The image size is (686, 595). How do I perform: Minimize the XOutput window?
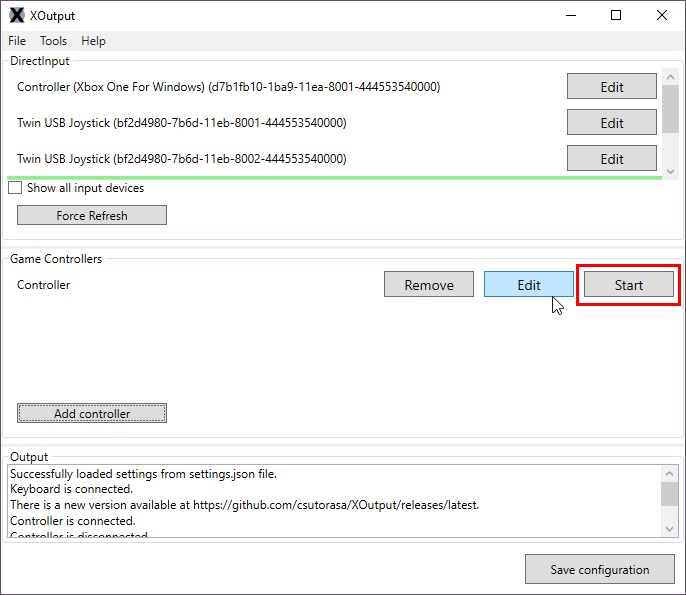[x=571, y=15]
